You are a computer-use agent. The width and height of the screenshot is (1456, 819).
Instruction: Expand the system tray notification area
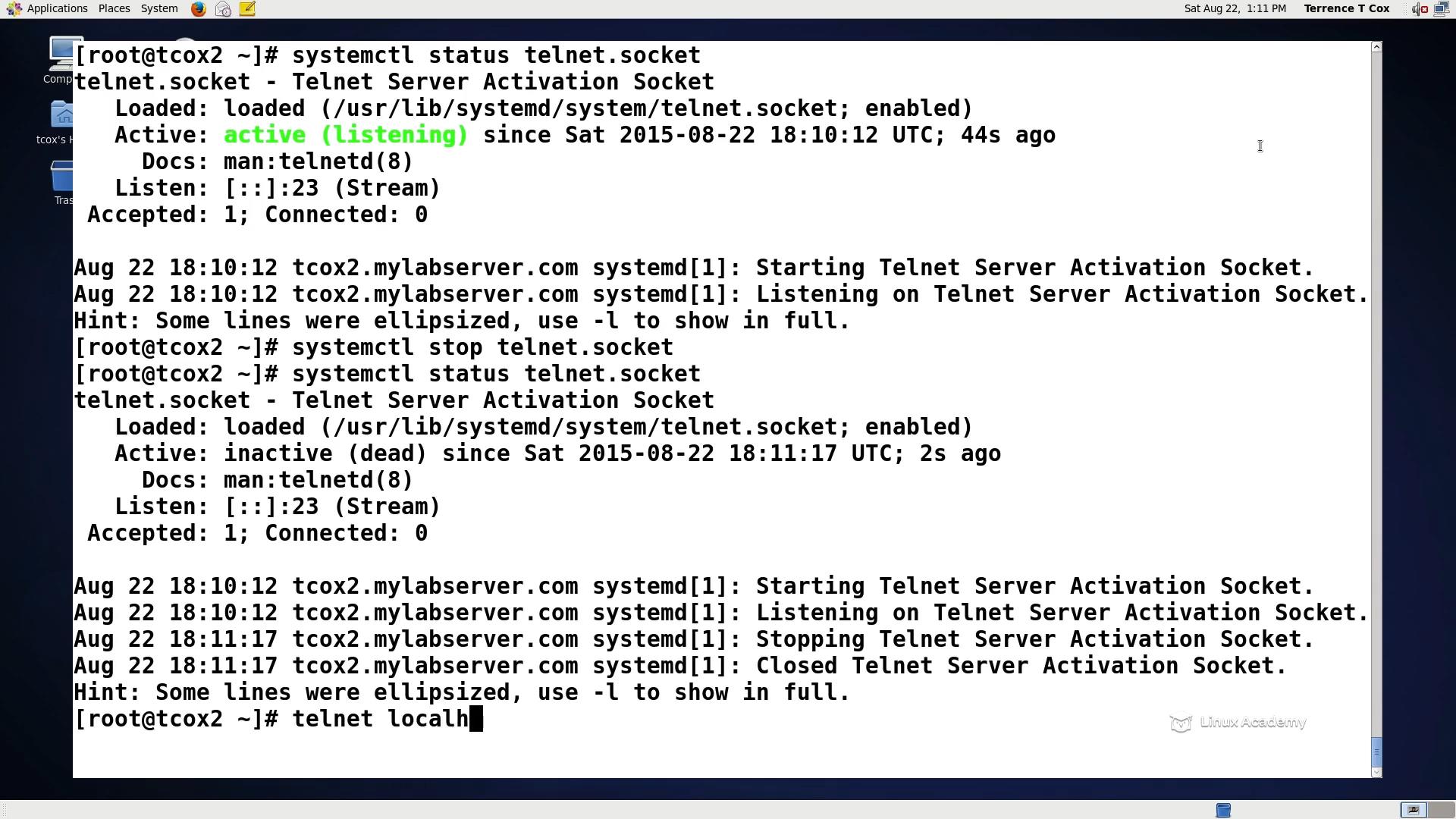click(1405, 8)
